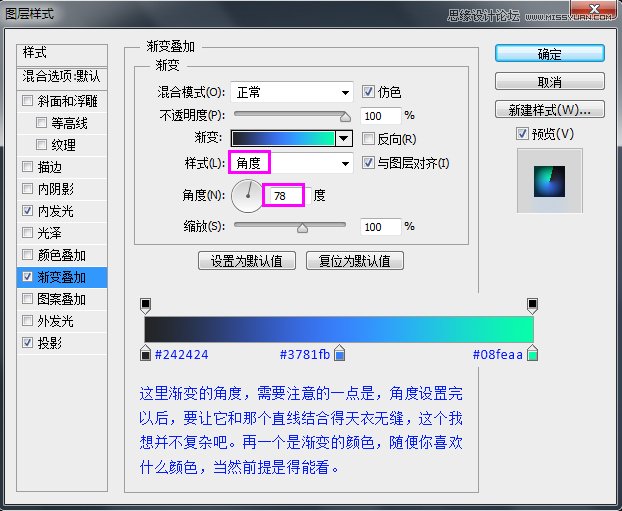Toggle the 仿色 checkbox
This screenshot has height=511, width=622.
[368, 92]
